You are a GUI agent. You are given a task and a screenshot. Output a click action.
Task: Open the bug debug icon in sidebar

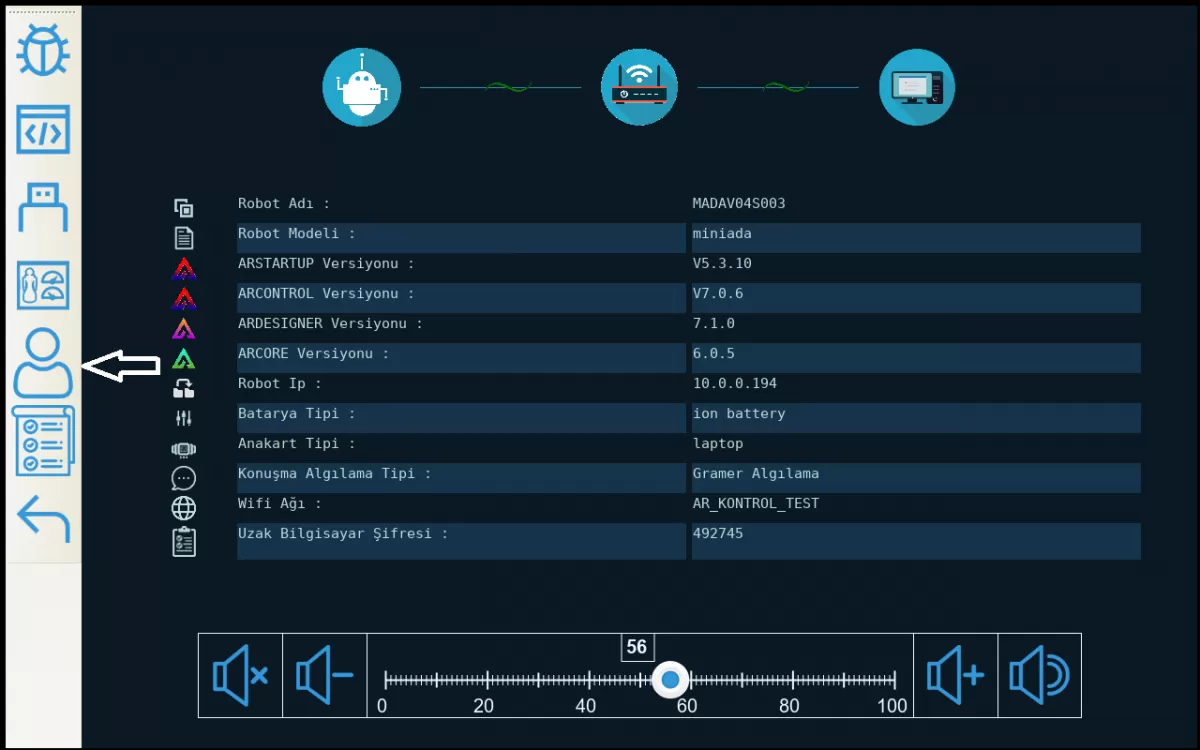click(x=43, y=50)
